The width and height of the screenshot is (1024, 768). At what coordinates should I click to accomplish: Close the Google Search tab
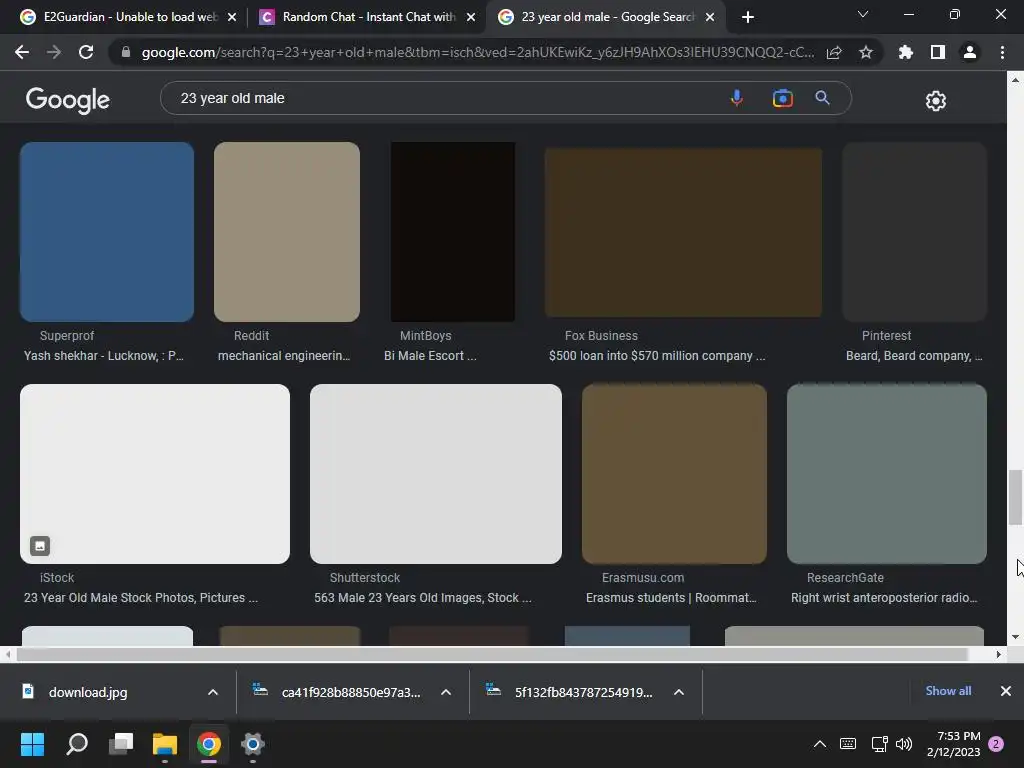(710, 17)
